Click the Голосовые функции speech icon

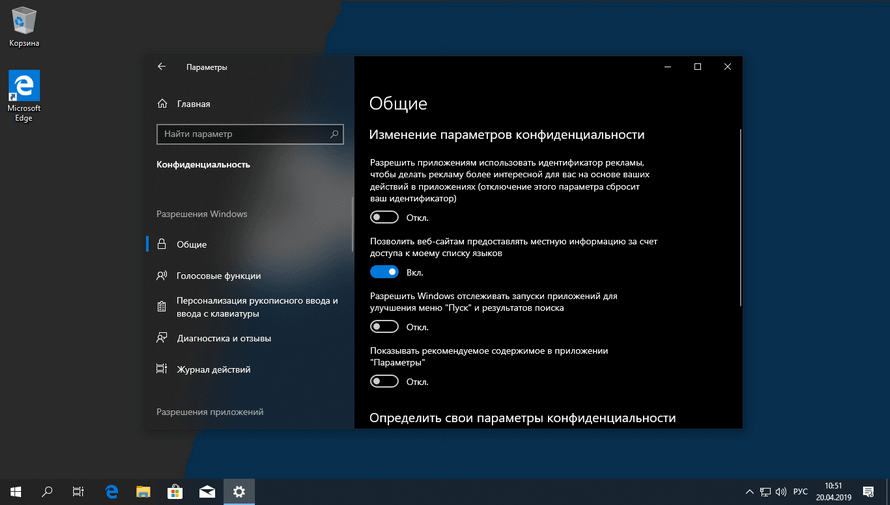pos(162,276)
